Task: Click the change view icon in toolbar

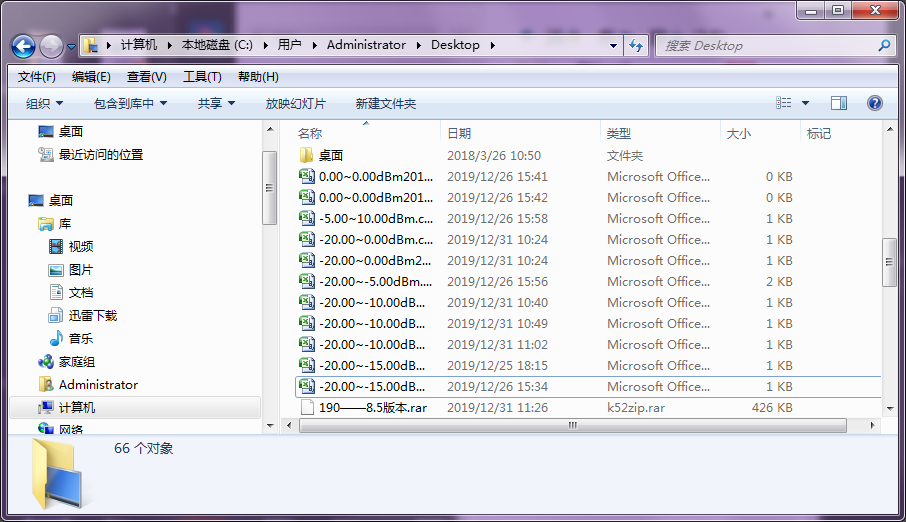Action: (x=784, y=103)
